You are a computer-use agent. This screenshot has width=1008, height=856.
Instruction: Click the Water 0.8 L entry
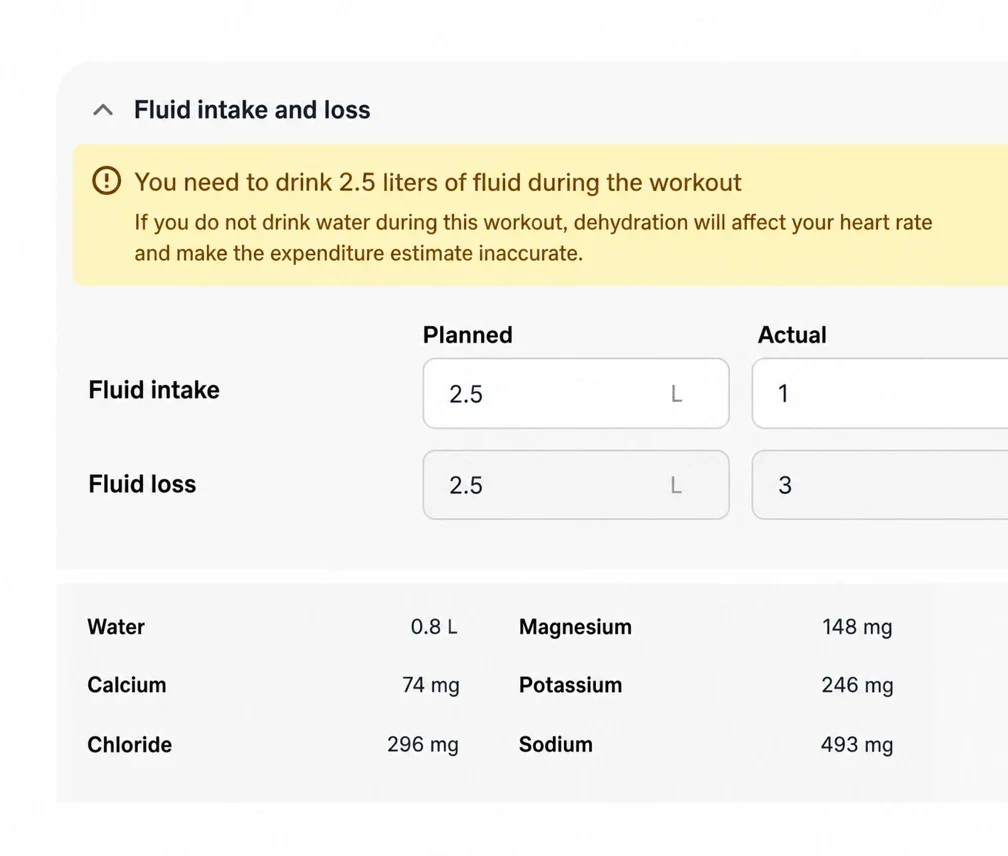coord(273,627)
